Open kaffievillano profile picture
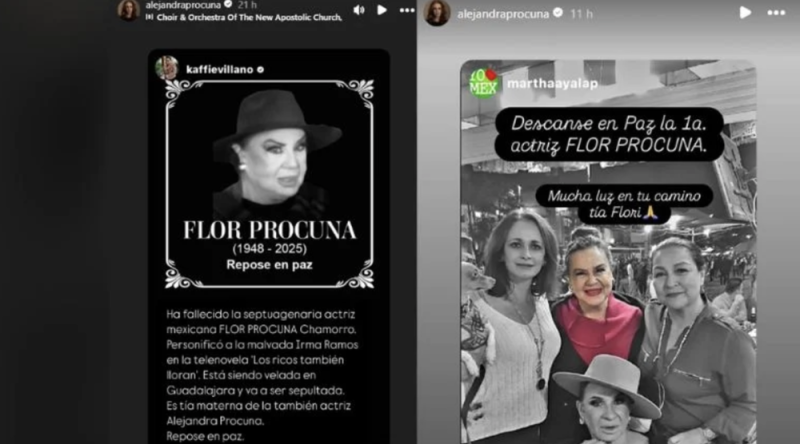The width and height of the screenshot is (800, 444). click(x=167, y=68)
